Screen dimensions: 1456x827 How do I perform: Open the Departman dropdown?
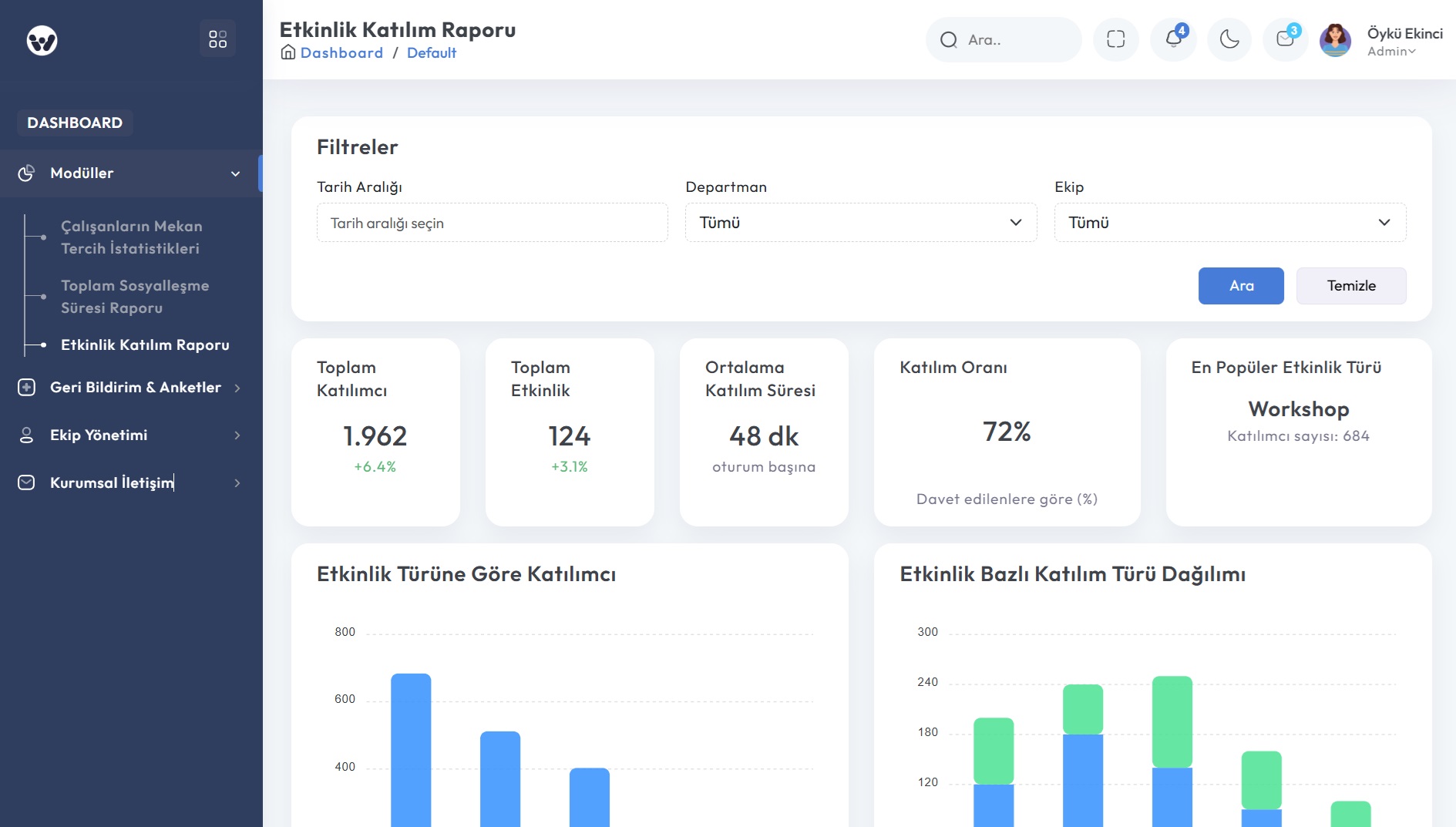pos(861,223)
